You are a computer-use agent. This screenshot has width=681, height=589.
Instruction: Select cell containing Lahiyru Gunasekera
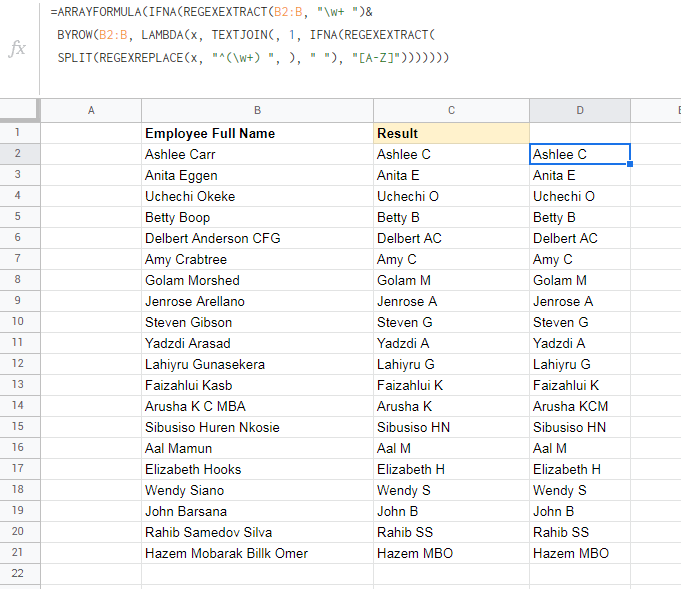coord(258,364)
